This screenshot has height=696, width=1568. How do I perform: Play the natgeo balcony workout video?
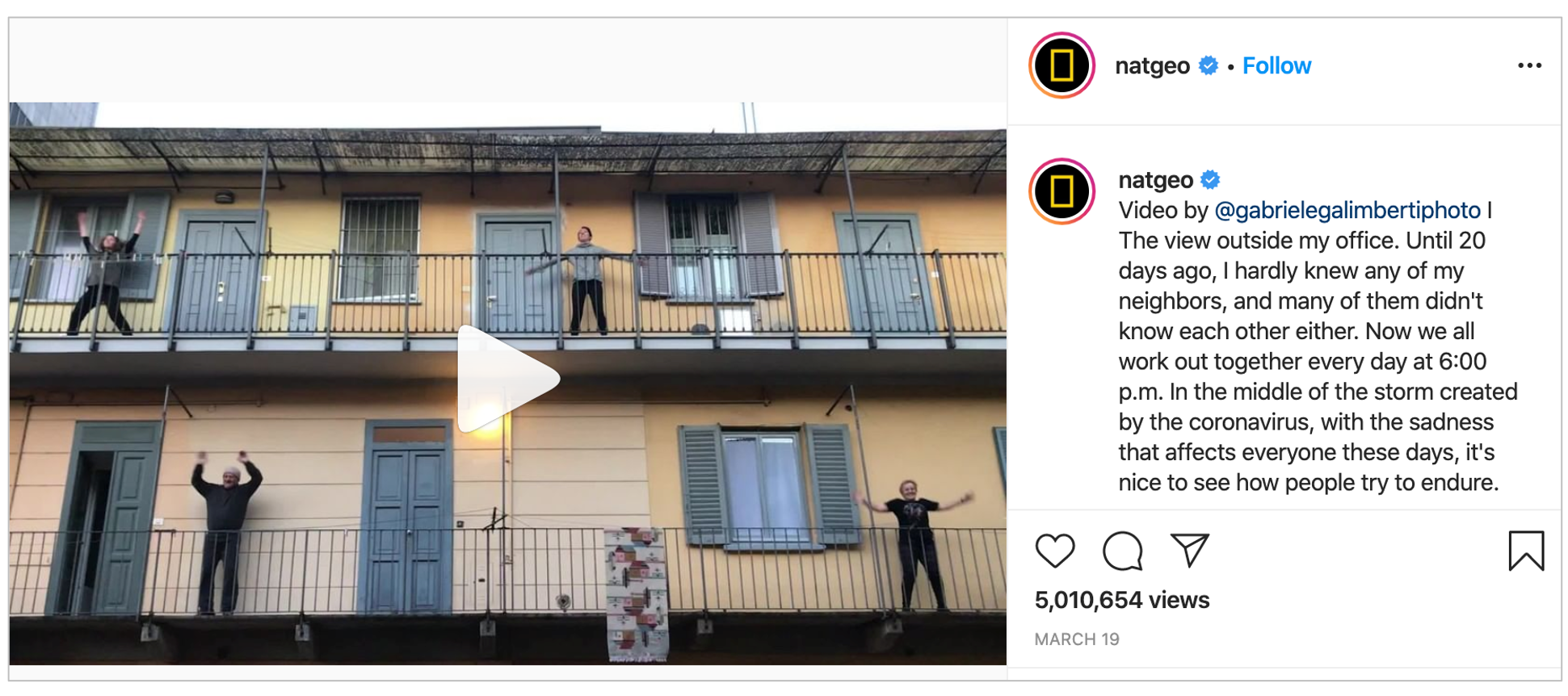pyautogui.click(x=508, y=379)
